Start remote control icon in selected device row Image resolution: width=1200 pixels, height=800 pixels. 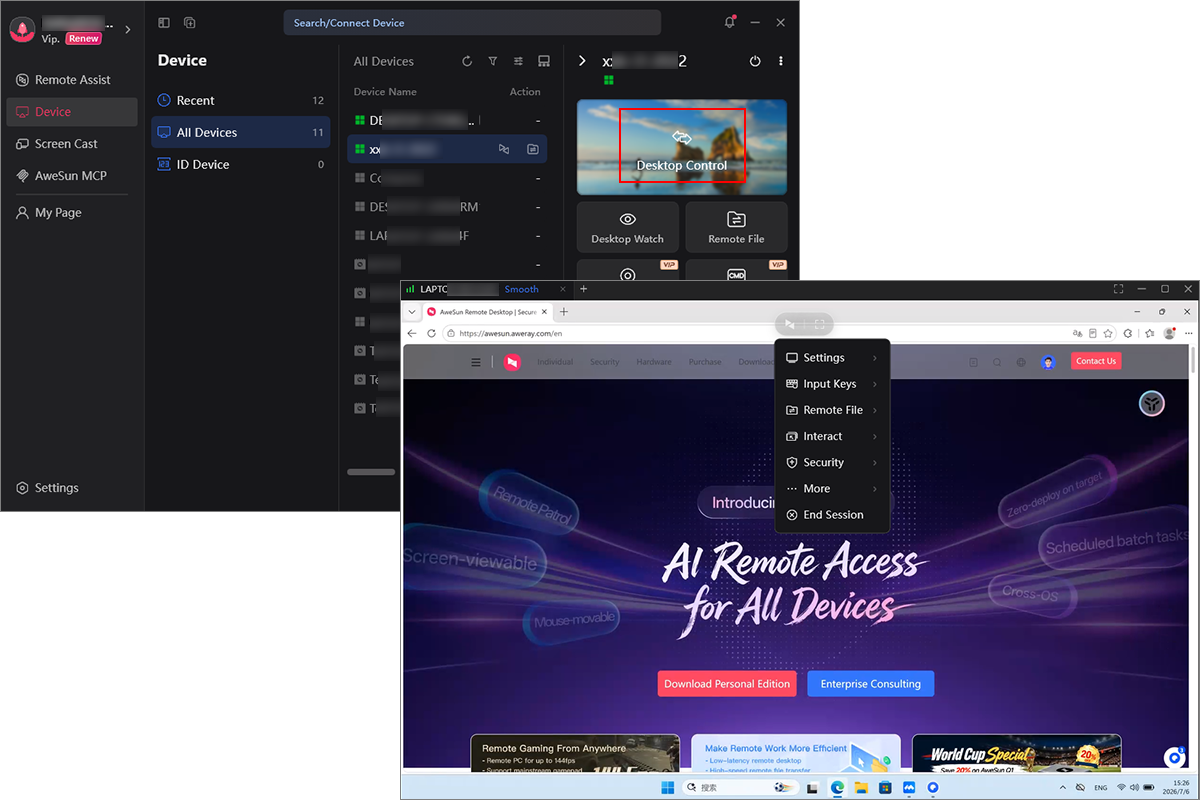[504, 149]
